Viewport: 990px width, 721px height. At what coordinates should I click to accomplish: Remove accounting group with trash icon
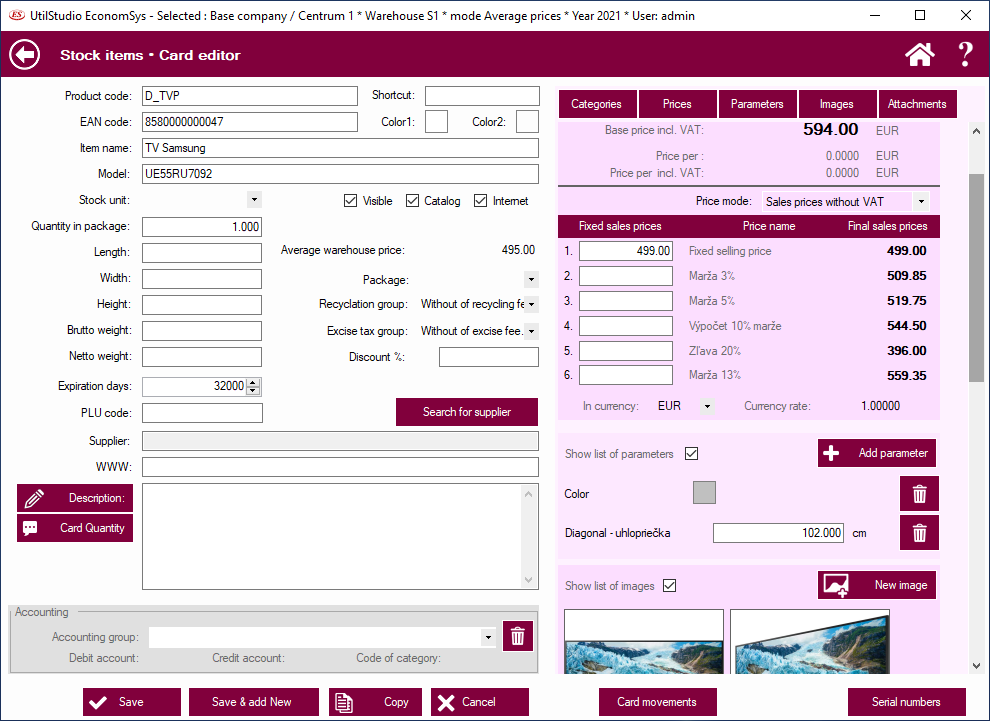click(x=518, y=636)
